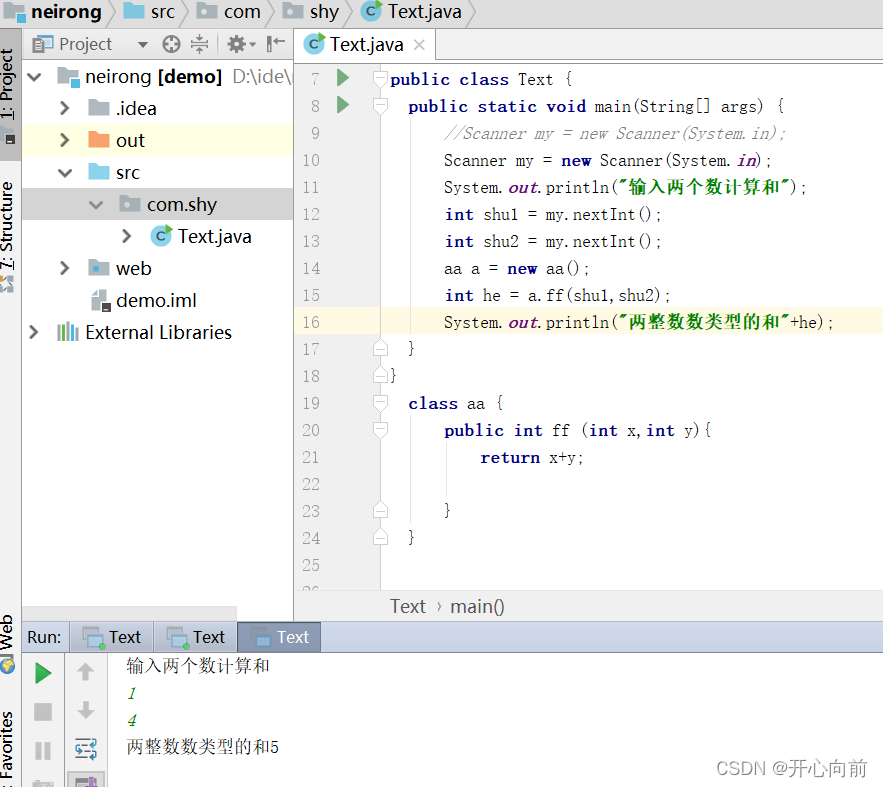Fold the main method code block
The image size is (883, 787).
[381, 106]
